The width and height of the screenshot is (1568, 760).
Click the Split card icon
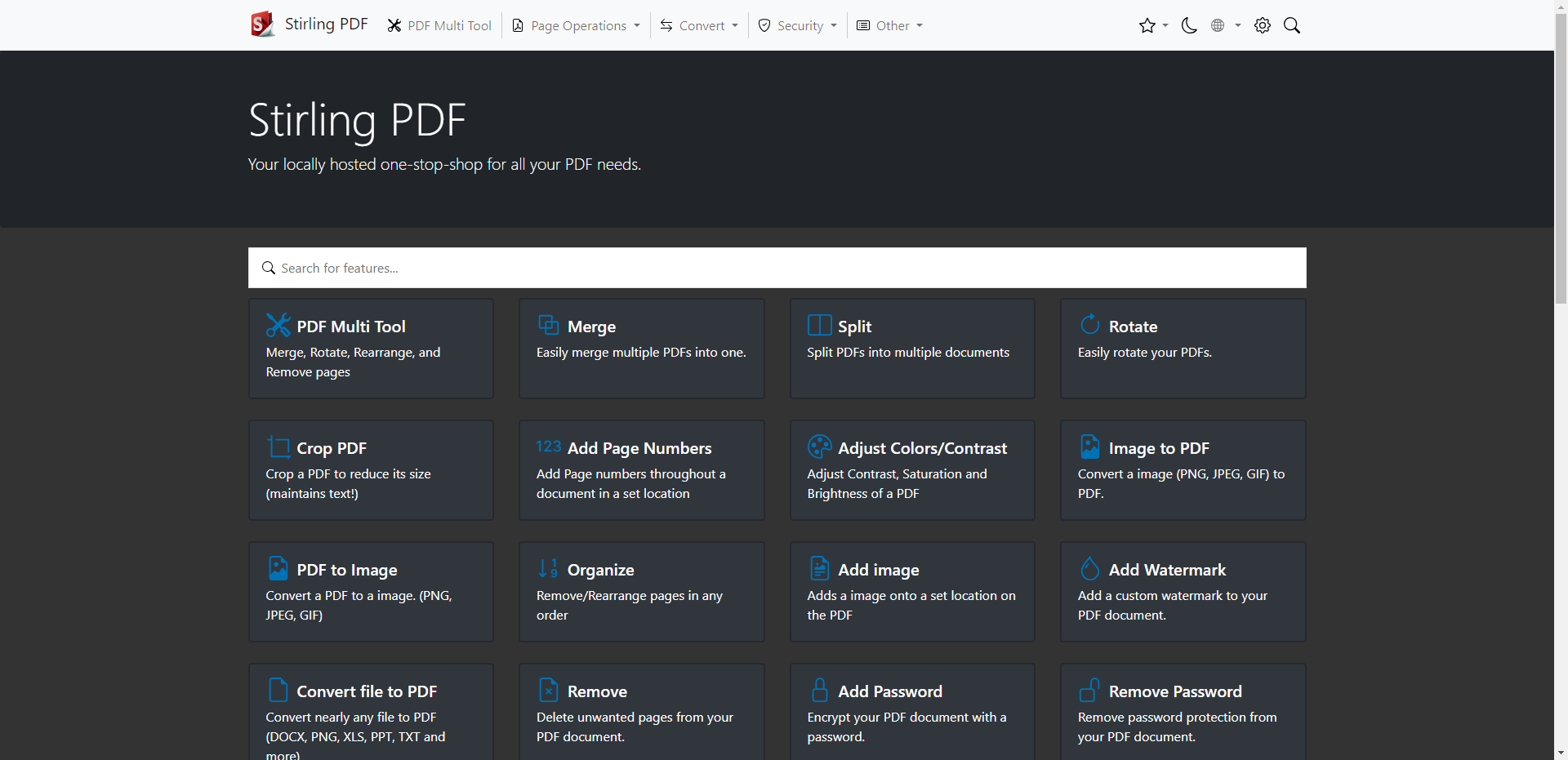coord(819,325)
